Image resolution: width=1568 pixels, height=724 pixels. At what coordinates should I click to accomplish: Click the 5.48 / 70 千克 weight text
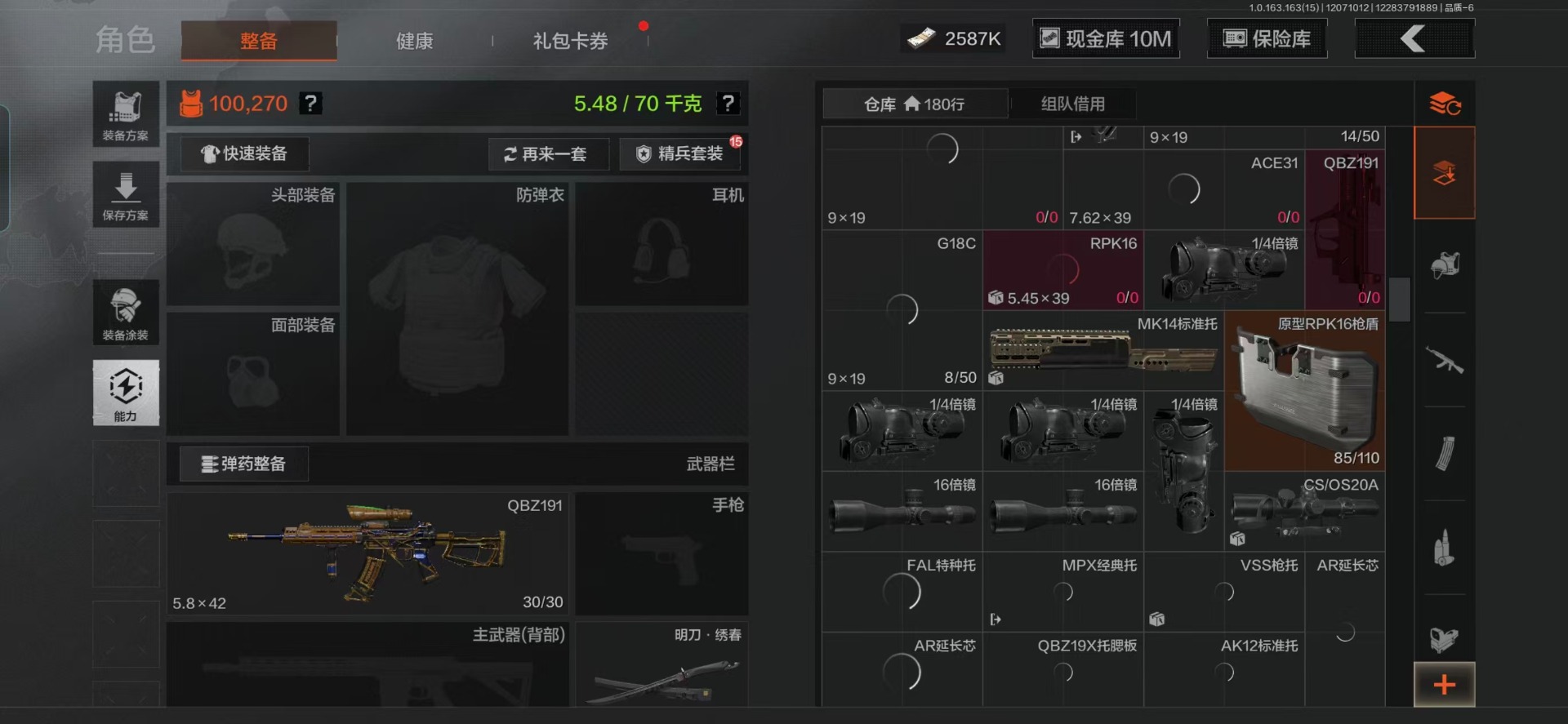(638, 104)
